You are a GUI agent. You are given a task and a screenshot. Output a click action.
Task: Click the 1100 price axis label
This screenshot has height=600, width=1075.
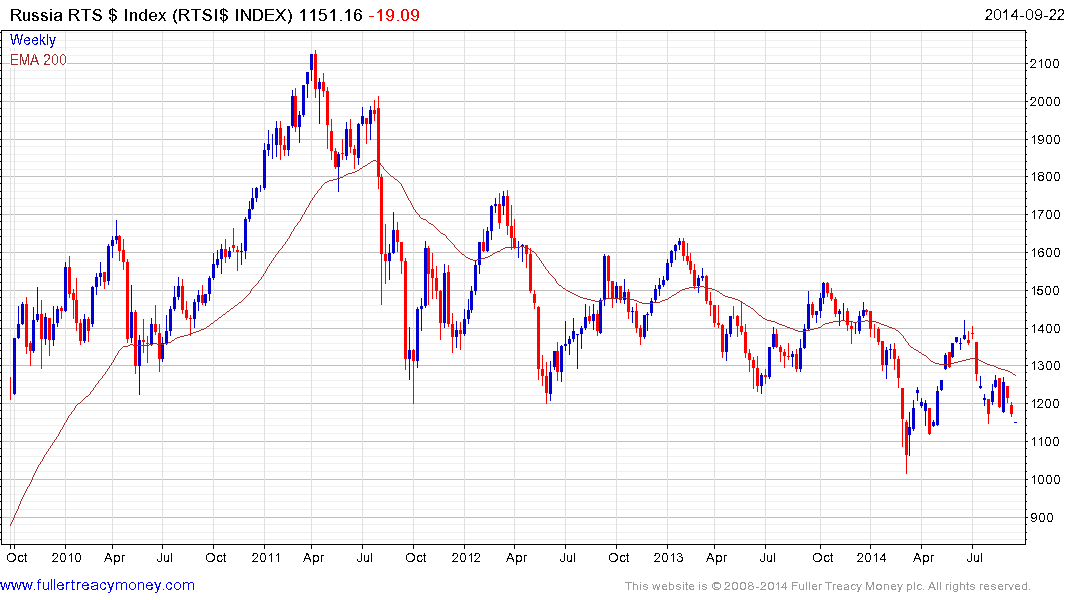tap(1045, 442)
